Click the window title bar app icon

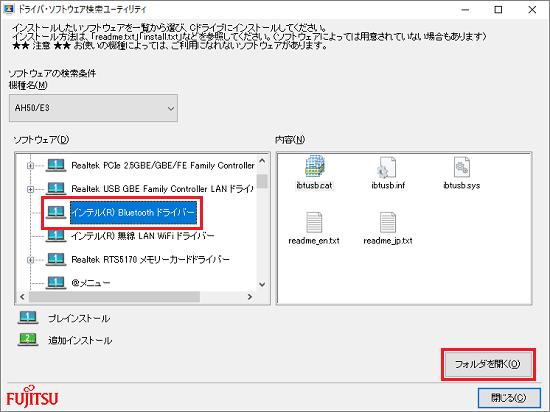(x=9, y=9)
